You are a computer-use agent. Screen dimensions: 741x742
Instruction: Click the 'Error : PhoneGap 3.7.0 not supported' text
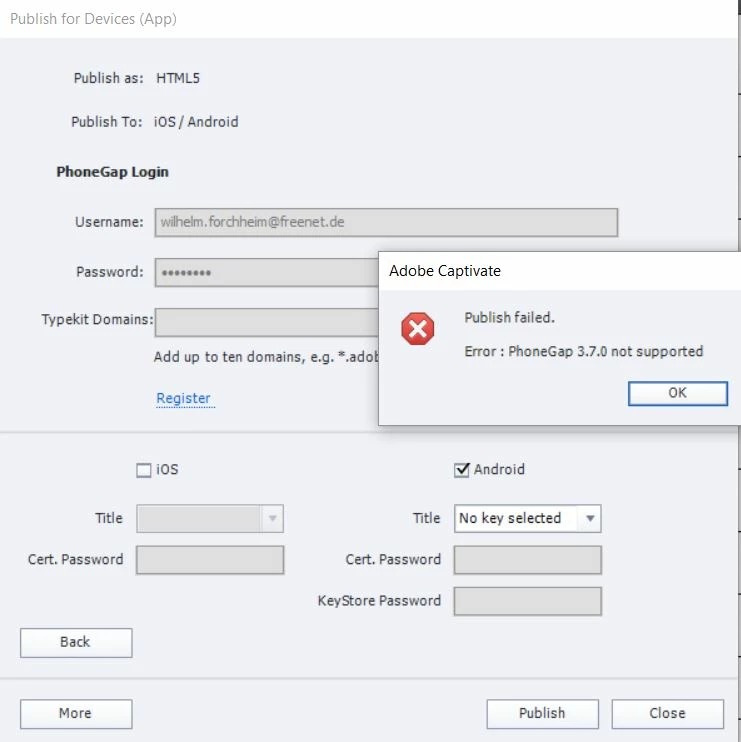(583, 352)
